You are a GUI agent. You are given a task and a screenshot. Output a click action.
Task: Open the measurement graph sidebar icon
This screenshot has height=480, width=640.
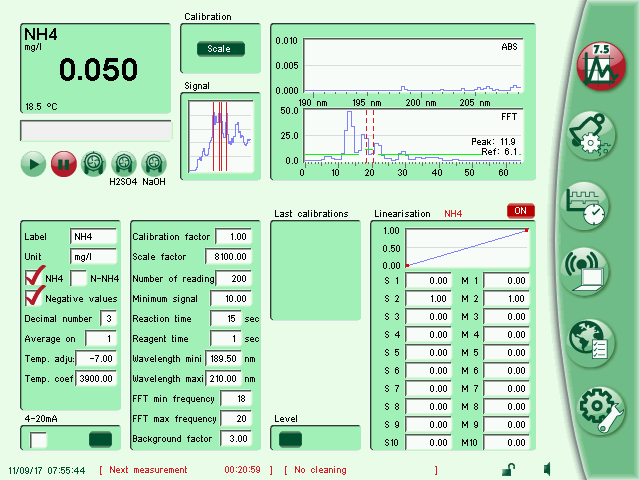[x=597, y=67]
